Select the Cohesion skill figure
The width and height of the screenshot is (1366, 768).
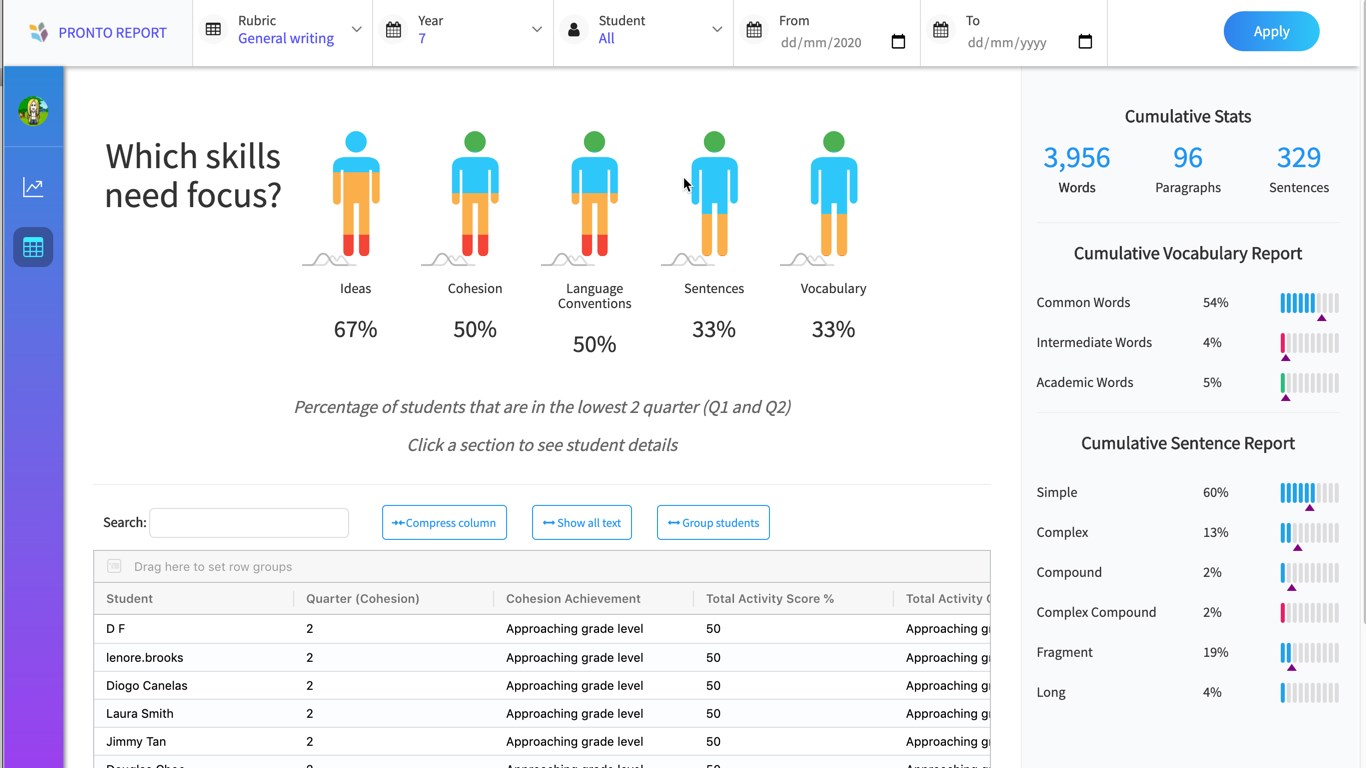click(475, 194)
